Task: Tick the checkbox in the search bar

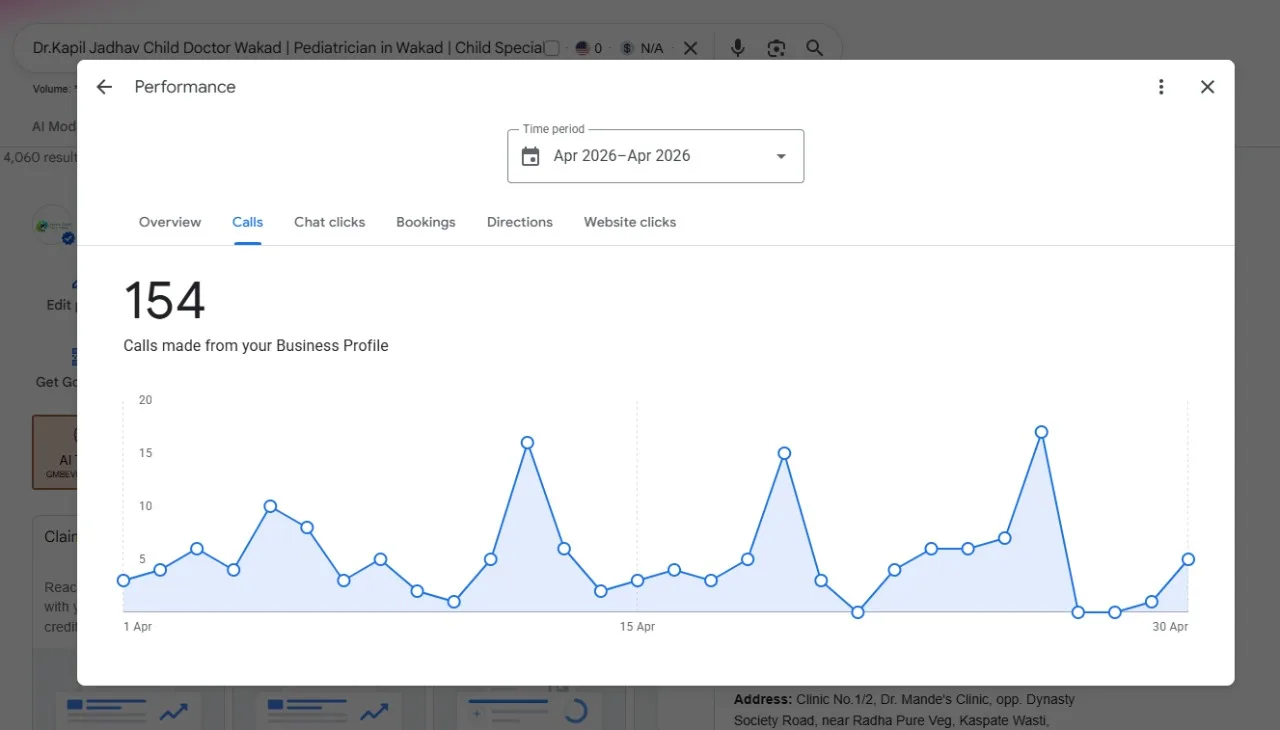Action: point(551,48)
